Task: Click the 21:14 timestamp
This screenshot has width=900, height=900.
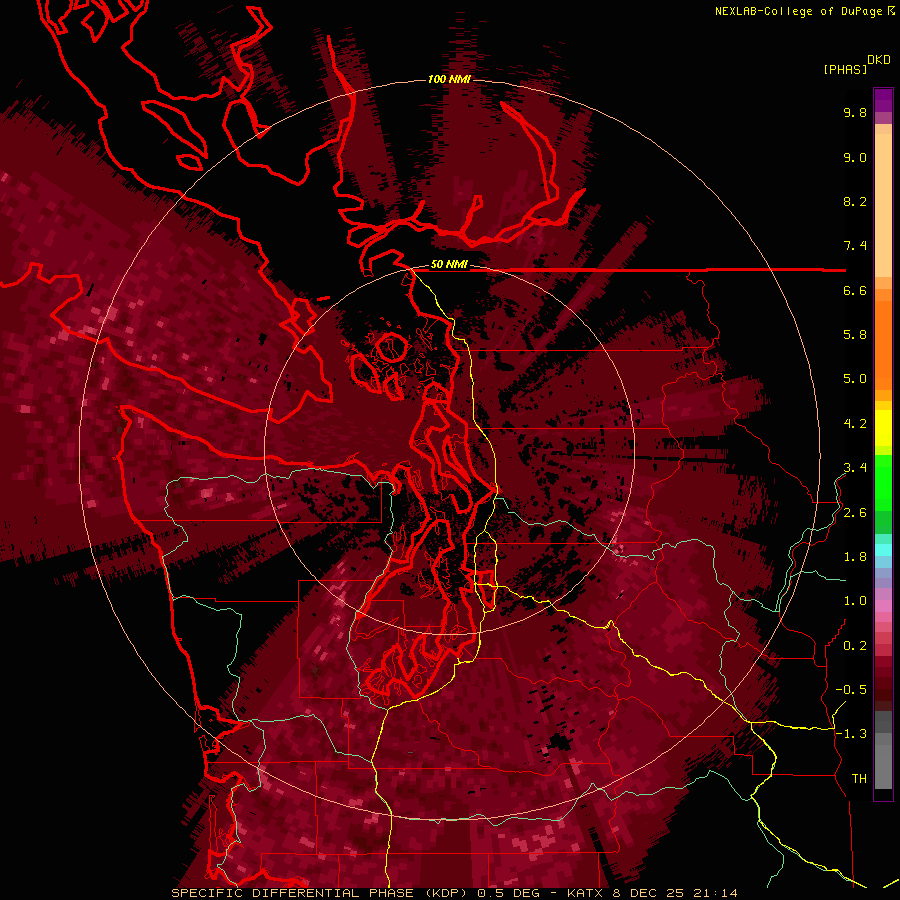Action: click(x=715, y=893)
